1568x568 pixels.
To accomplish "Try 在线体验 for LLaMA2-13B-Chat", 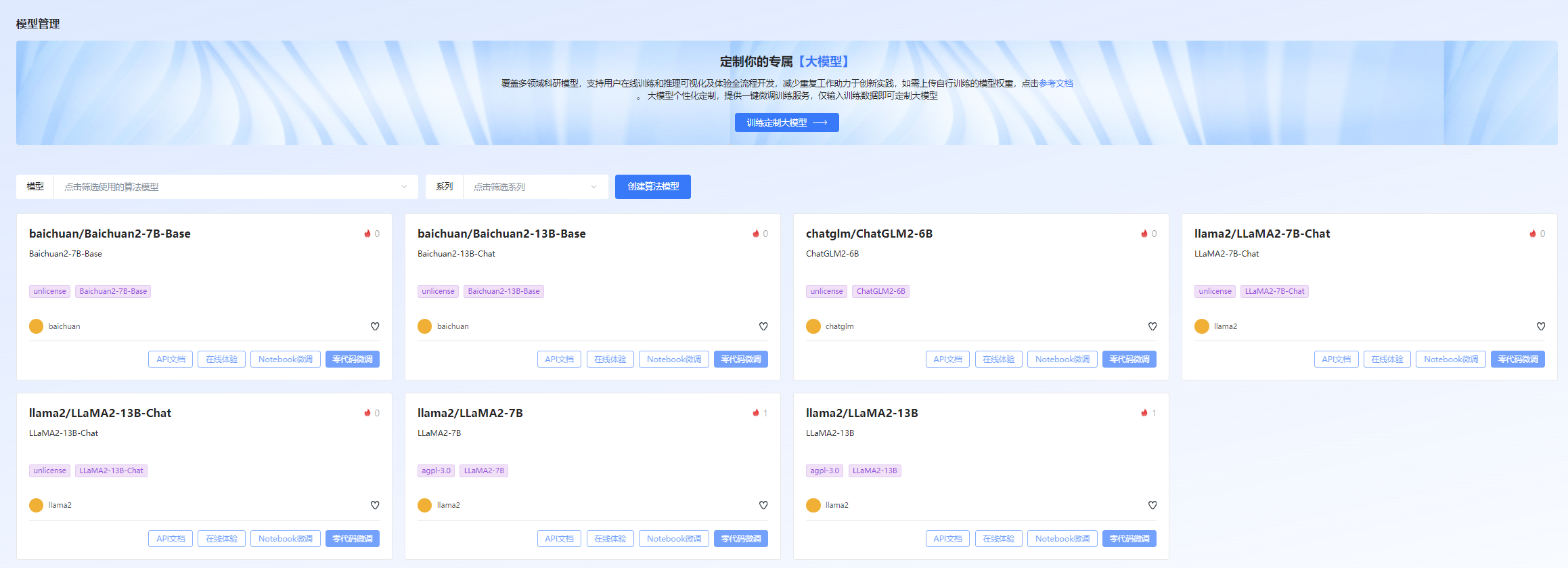I will click(x=221, y=539).
